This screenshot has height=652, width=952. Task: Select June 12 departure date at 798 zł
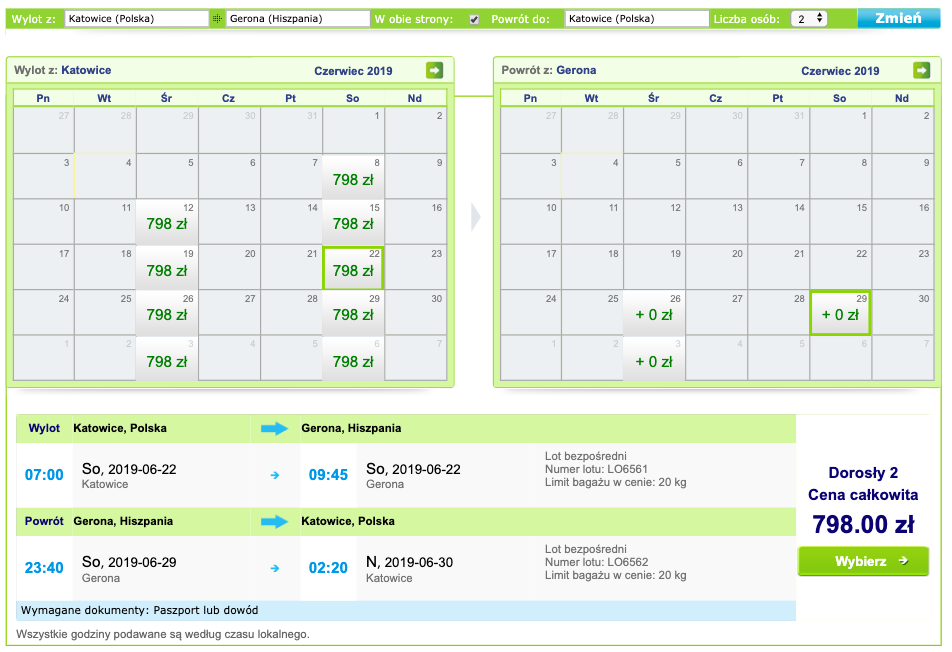pyautogui.click(x=167, y=222)
